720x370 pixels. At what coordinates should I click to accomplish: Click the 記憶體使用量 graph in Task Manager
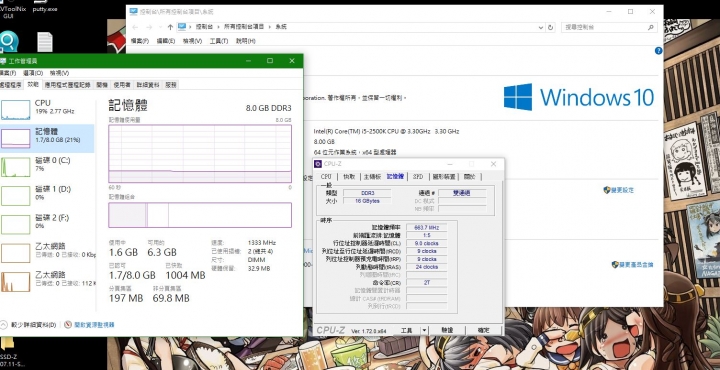tap(200, 153)
